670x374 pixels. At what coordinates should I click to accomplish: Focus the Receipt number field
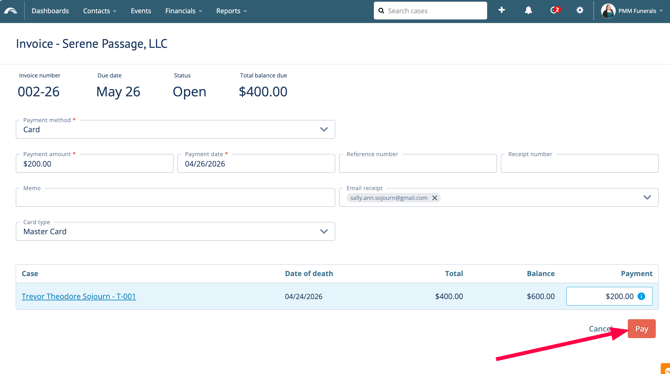tap(579, 163)
